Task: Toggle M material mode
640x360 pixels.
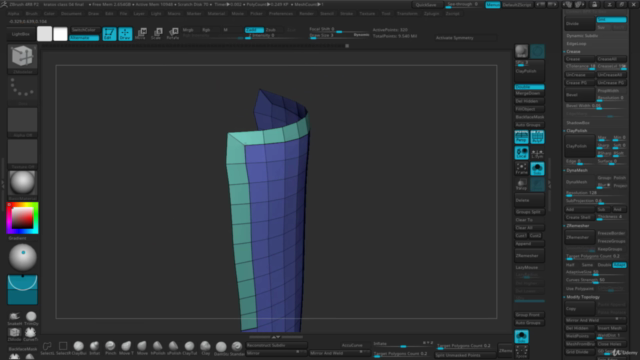Action: click(x=225, y=30)
